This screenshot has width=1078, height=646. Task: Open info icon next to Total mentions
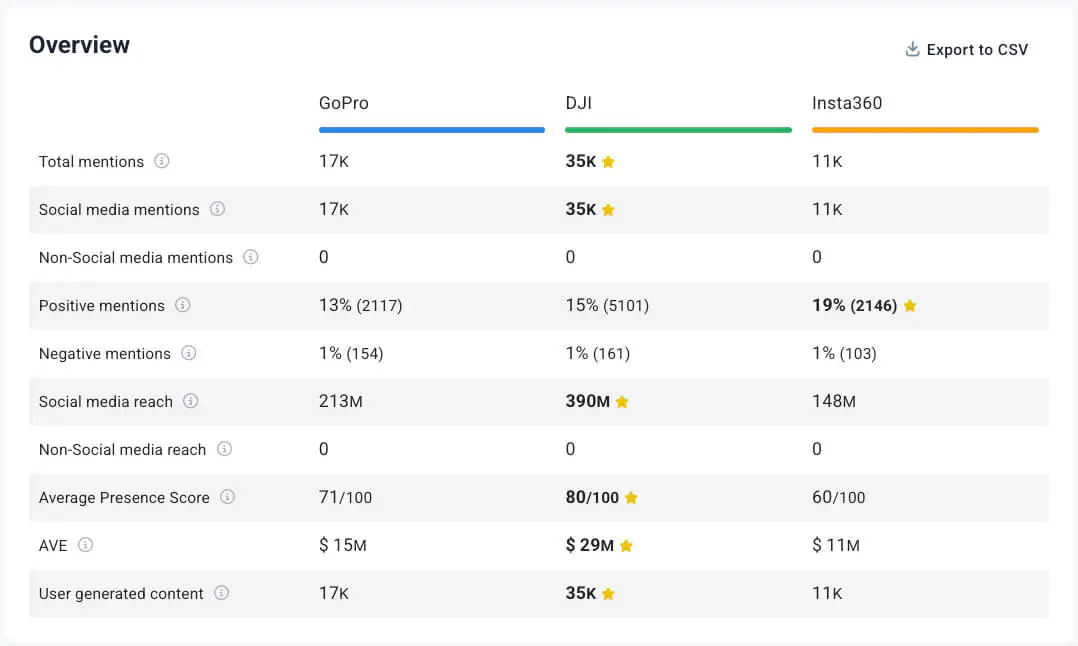coord(162,161)
